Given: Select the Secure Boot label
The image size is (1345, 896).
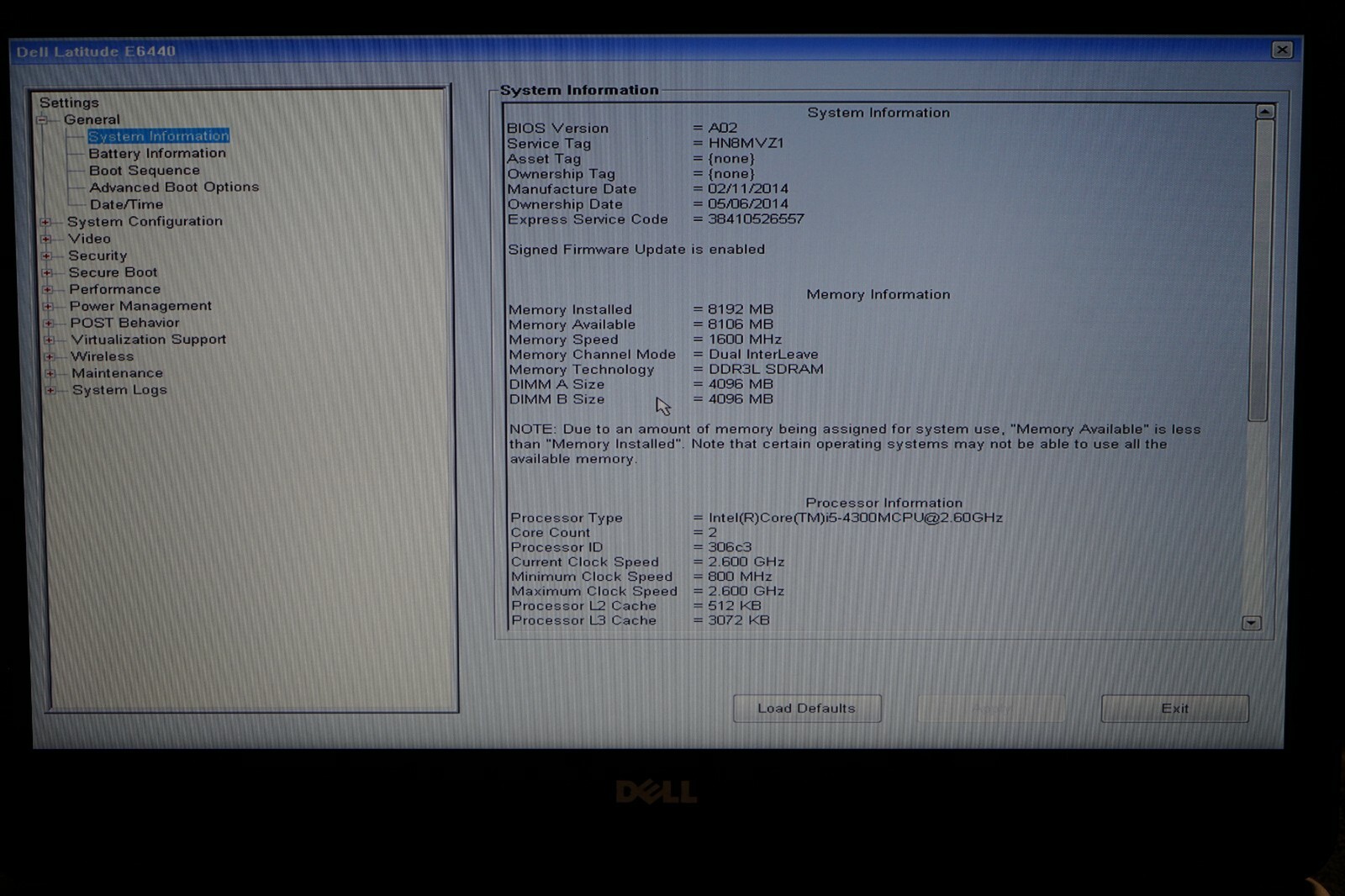Looking at the screenshot, I should [x=113, y=272].
